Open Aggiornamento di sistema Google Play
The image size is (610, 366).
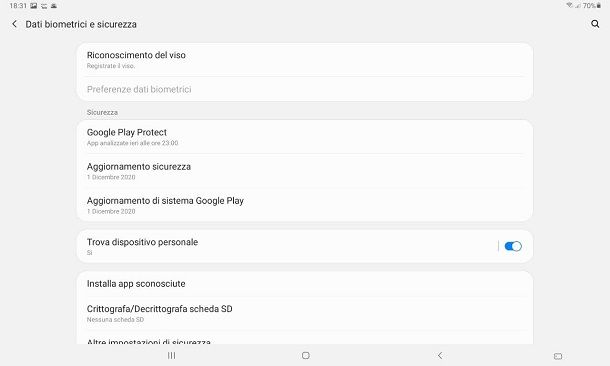tap(305, 205)
